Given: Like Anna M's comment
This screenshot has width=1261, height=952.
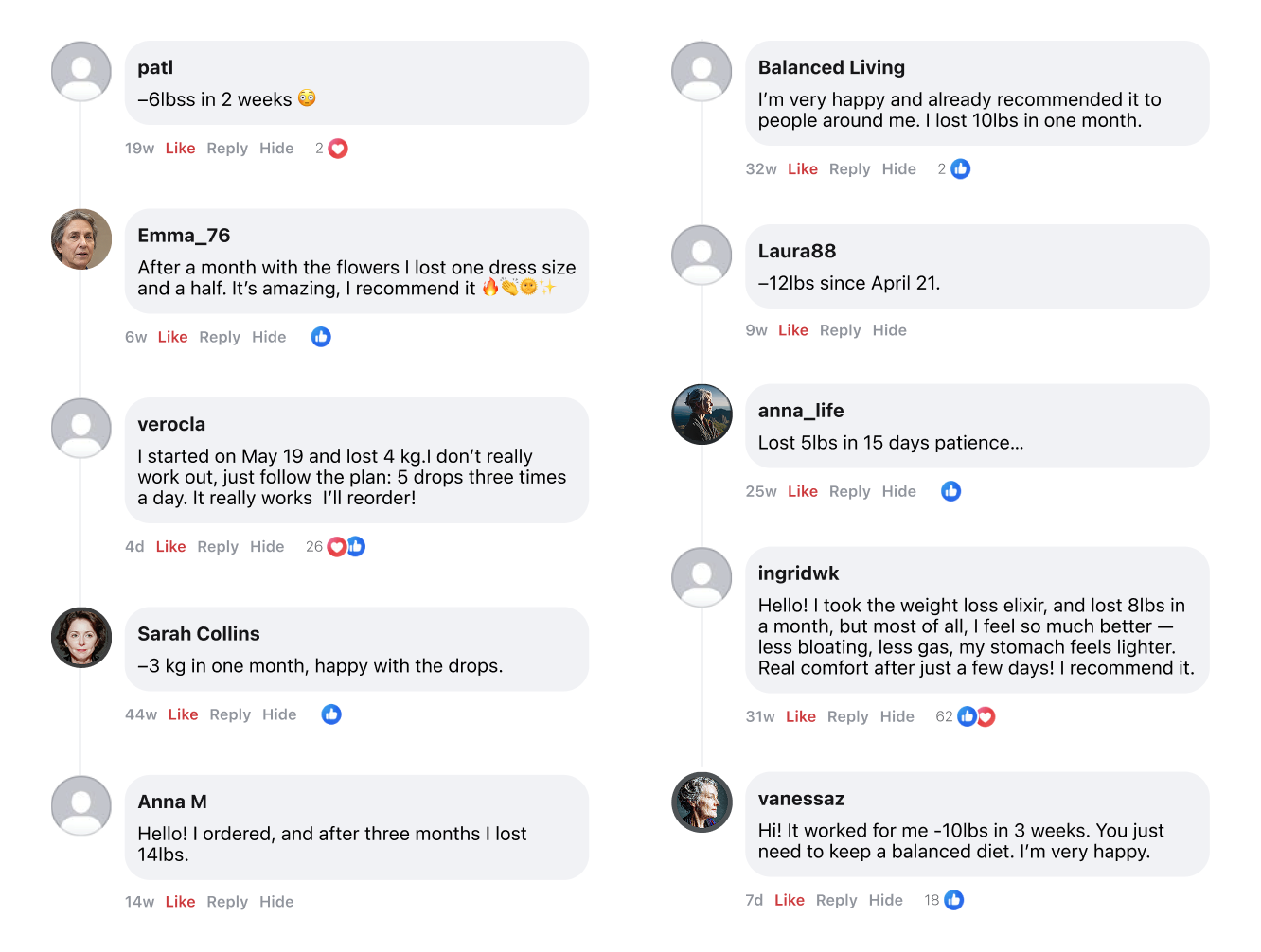Looking at the screenshot, I should point(180,902).
